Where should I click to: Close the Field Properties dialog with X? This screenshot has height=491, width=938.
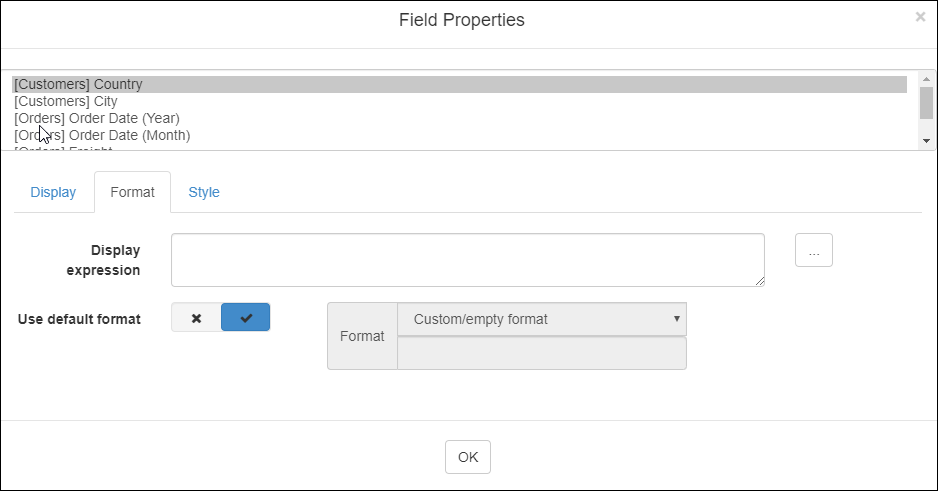(920, 17)
